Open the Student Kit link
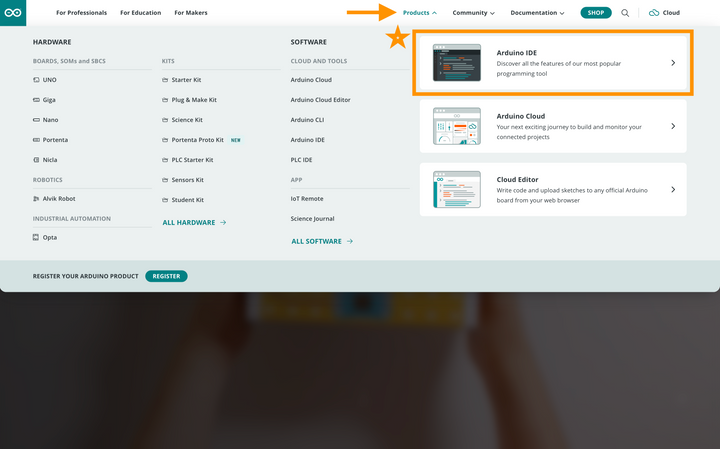Image resolution: width=720 pixels, height=449 pixels. click(188, 200)
